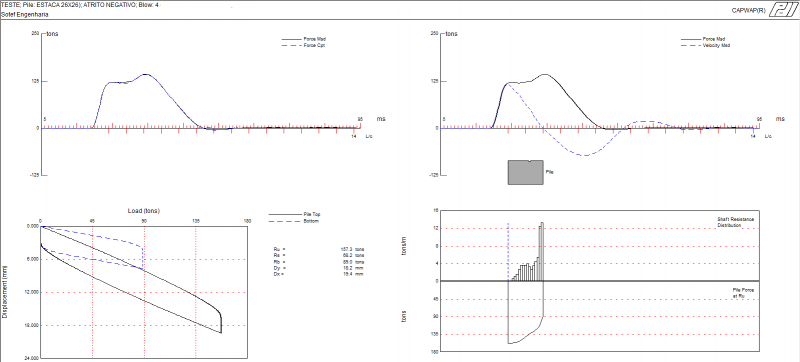
Task: Select the Rb value 89.0 tons
Action: (353, 262)
